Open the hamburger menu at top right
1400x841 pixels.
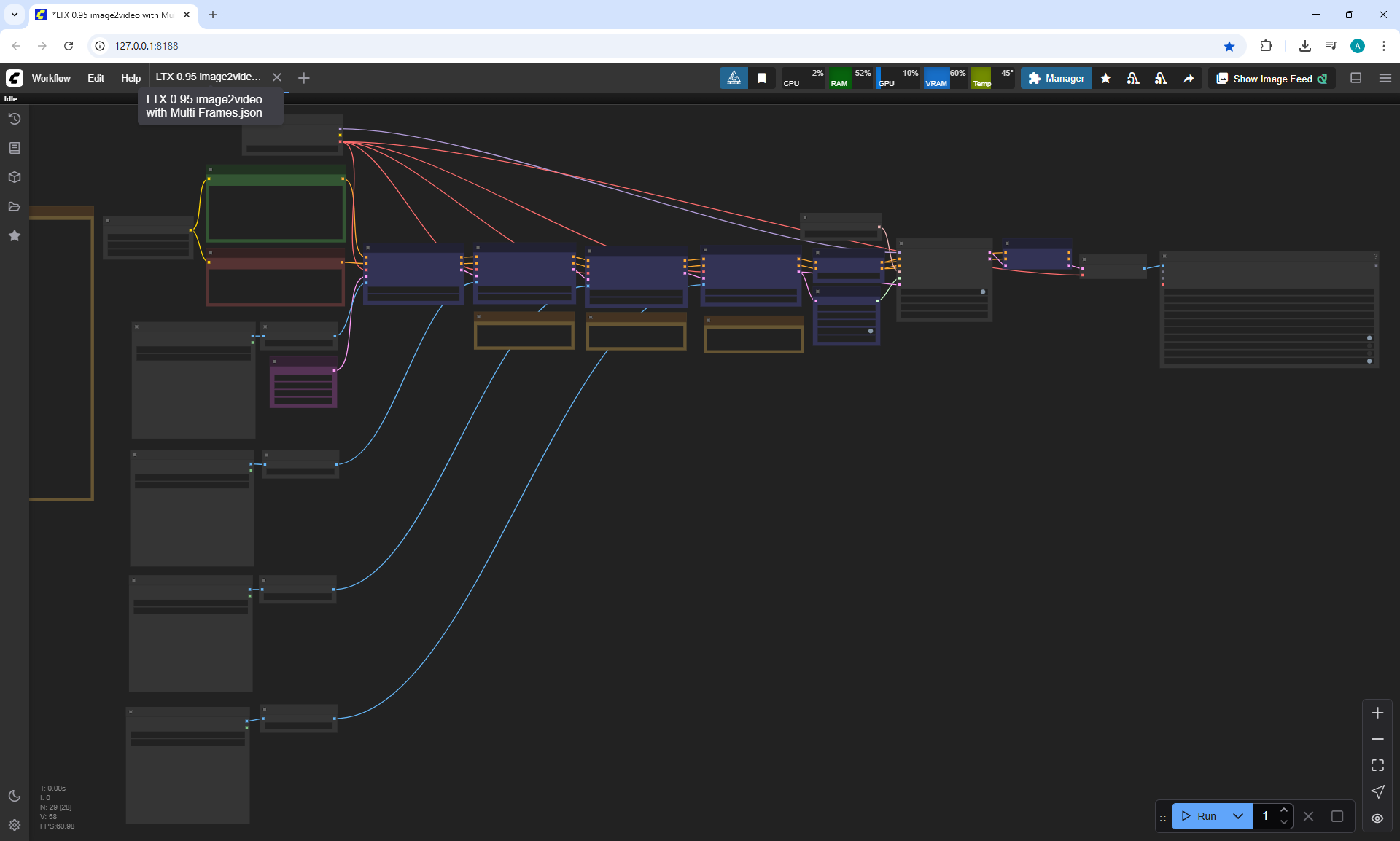tap(1385, 78)
